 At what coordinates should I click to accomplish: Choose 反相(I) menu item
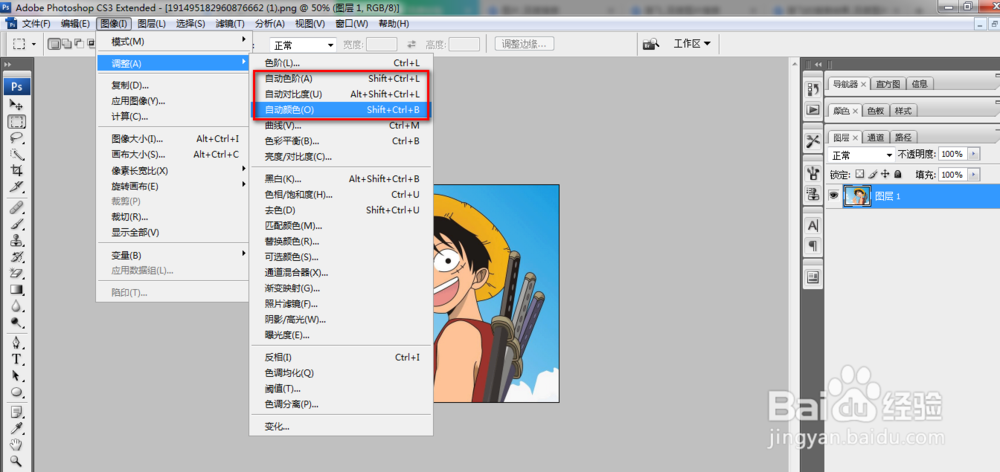point(341,357)
